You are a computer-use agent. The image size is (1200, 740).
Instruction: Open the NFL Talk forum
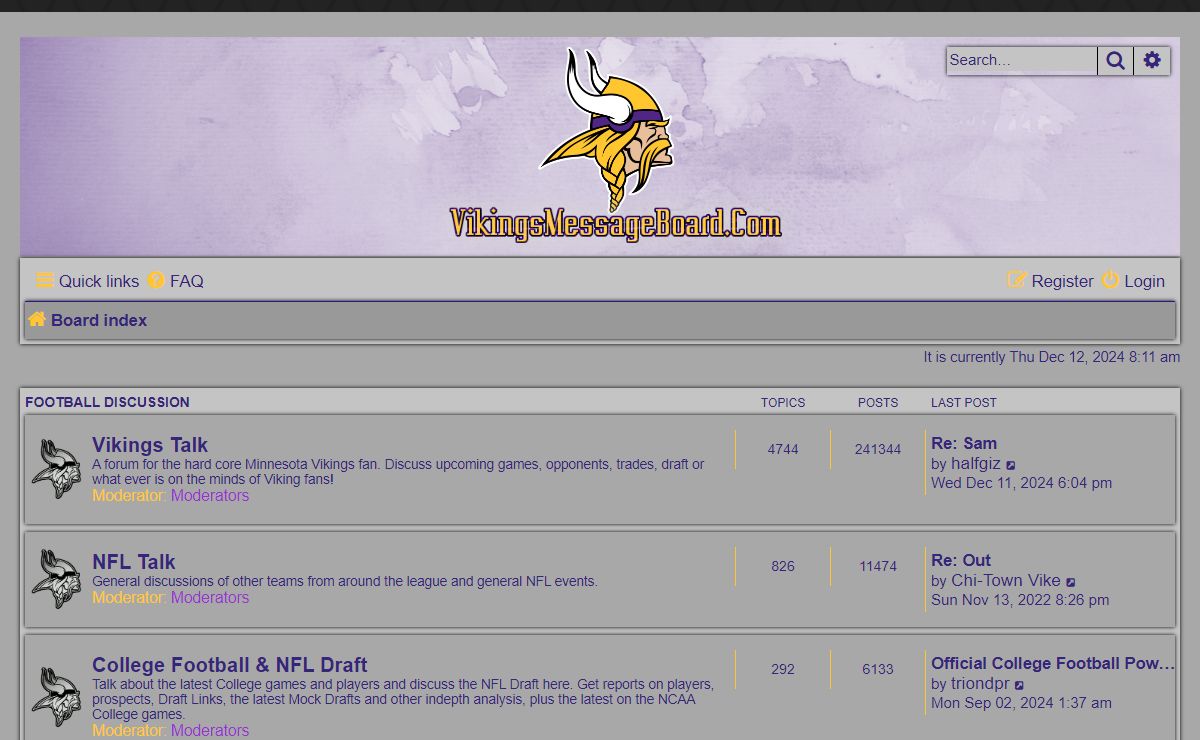click(x=134, y=562)
